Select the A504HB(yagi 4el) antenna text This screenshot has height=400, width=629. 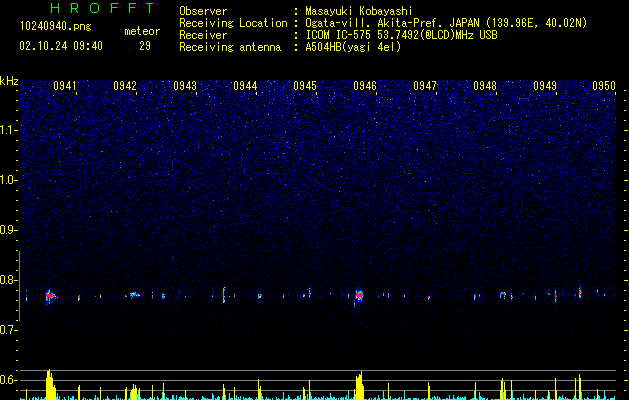click(353, 47)
